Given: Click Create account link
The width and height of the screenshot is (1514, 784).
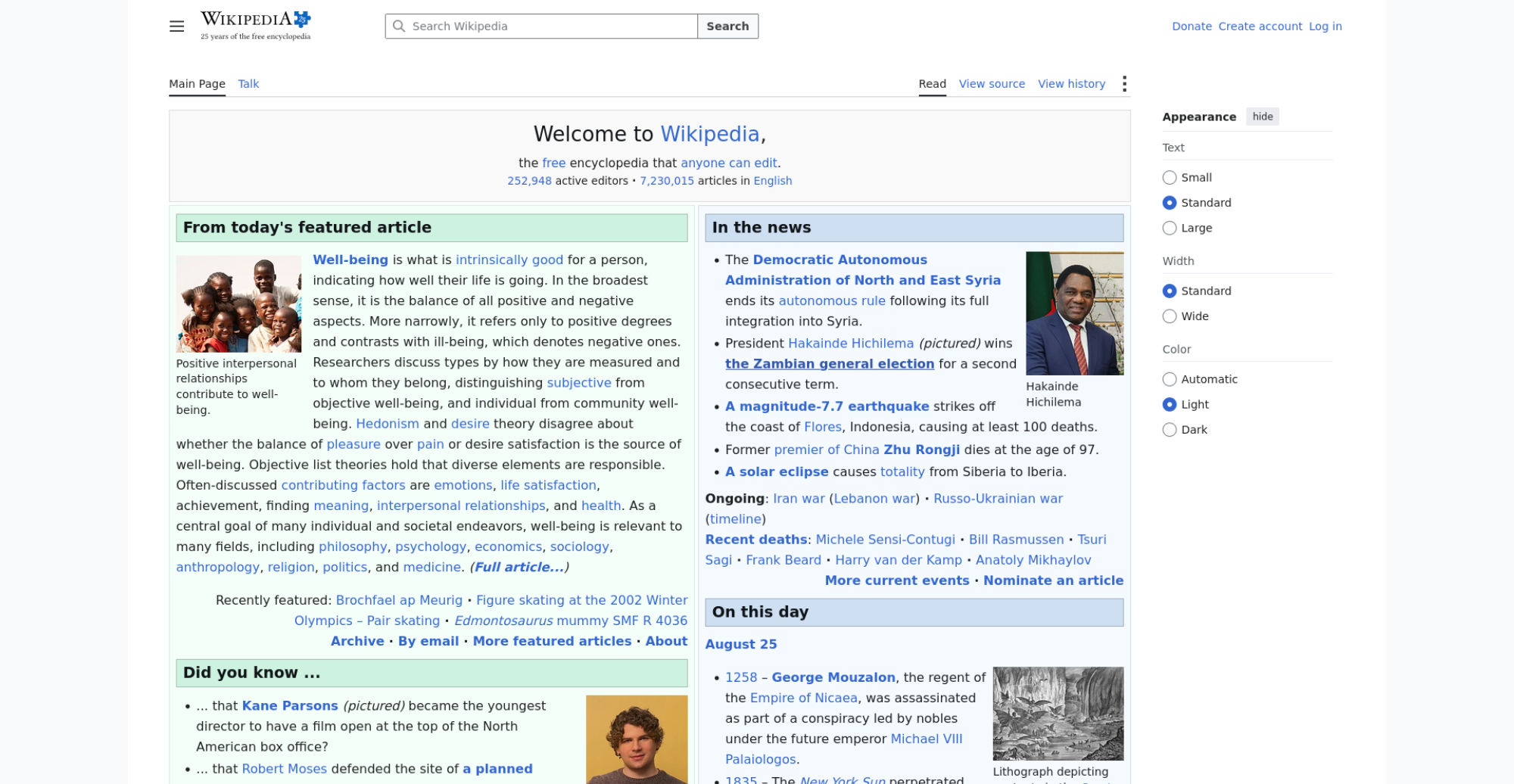Looking at the screenshot, I should 1260,26.
